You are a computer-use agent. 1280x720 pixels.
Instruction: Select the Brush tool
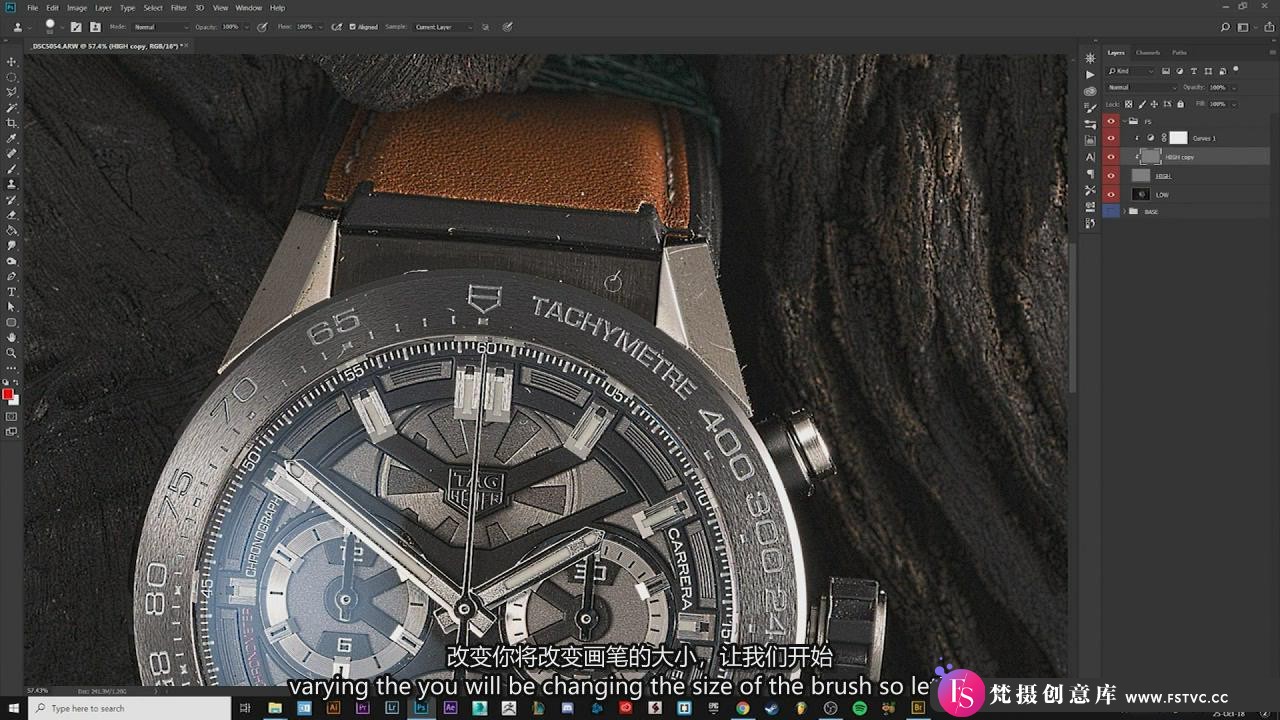[12, 169]
